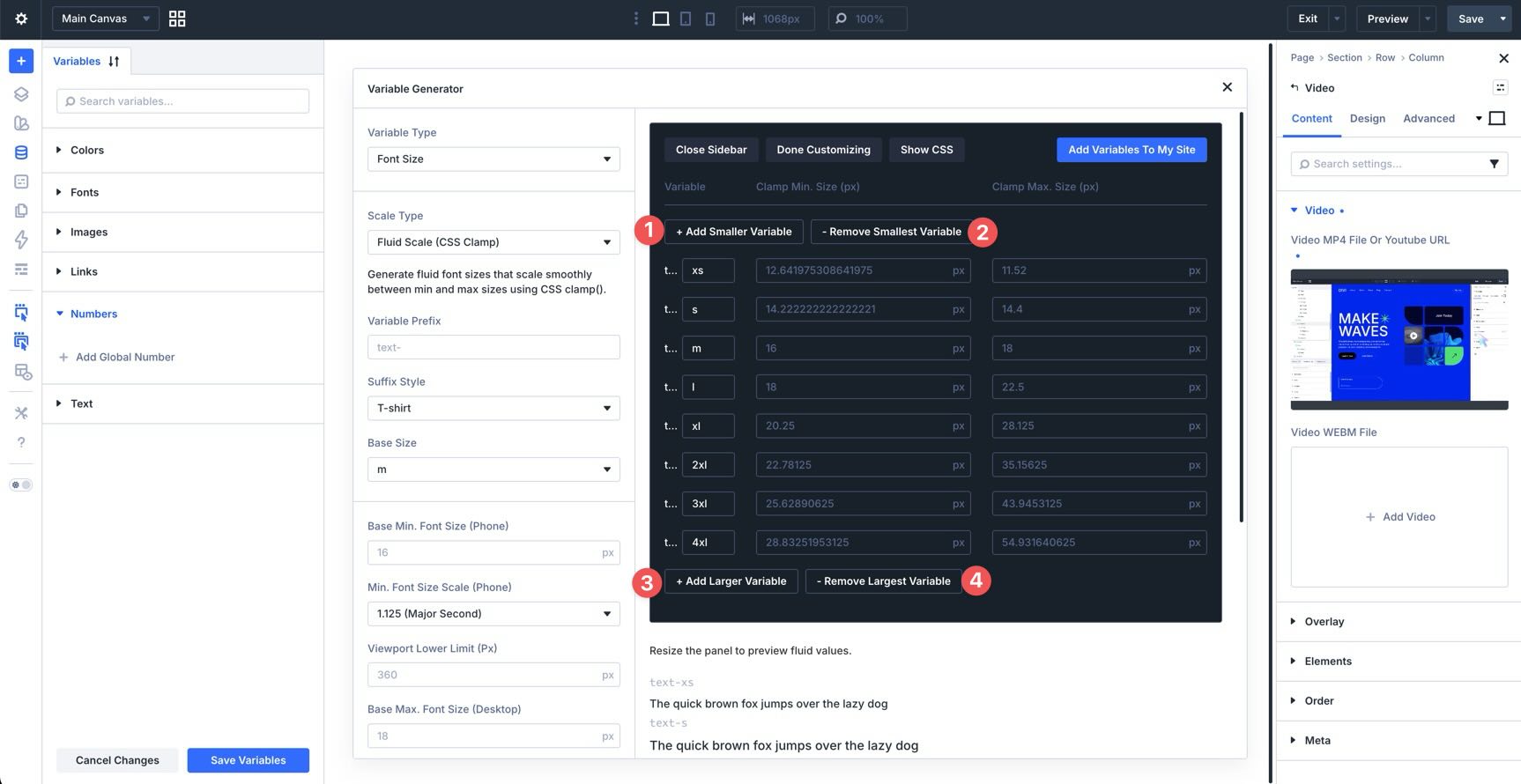Click the sort icon beside Variables tab
Viewport: 1521px width, 784px height.
(114, 62)
